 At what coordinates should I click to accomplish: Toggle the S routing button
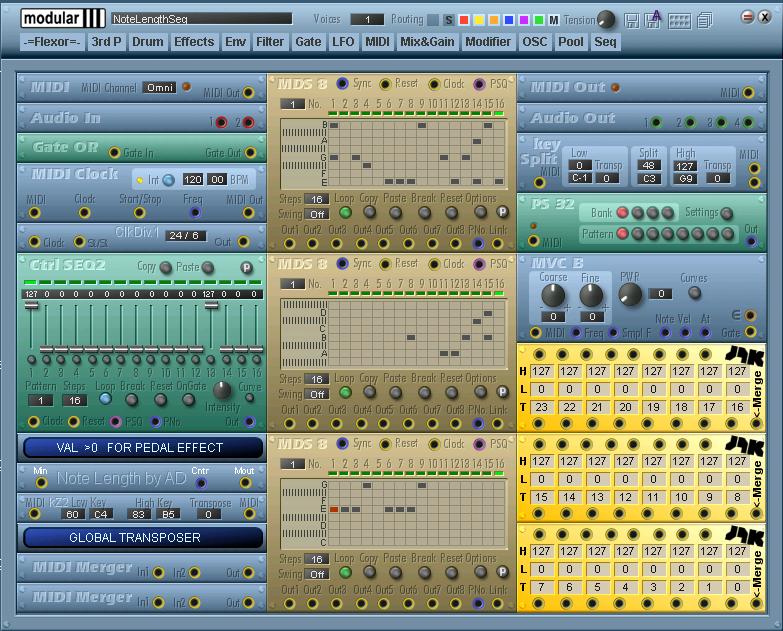point(448,20)
